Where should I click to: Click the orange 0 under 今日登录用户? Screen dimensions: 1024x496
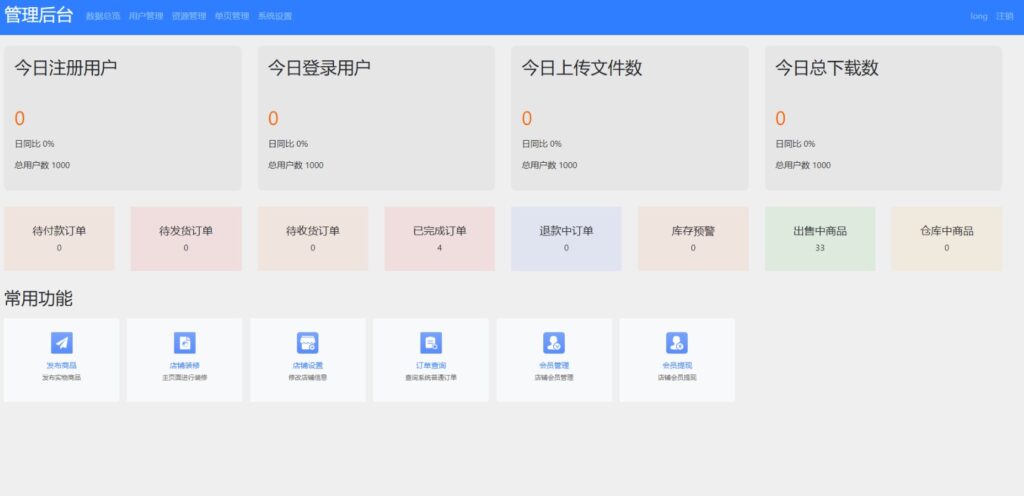(273, 119)
